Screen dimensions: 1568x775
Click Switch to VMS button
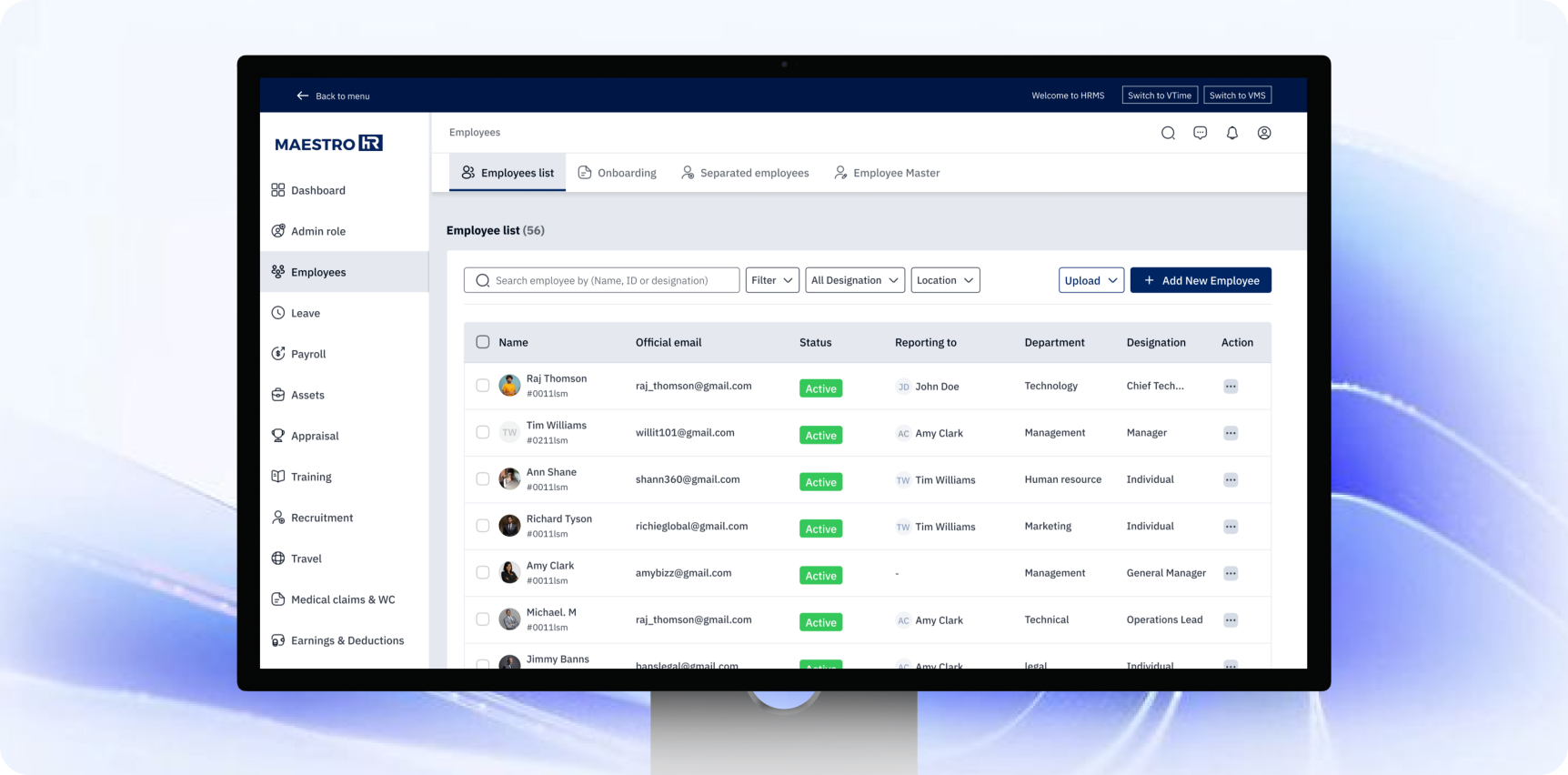1238,96
